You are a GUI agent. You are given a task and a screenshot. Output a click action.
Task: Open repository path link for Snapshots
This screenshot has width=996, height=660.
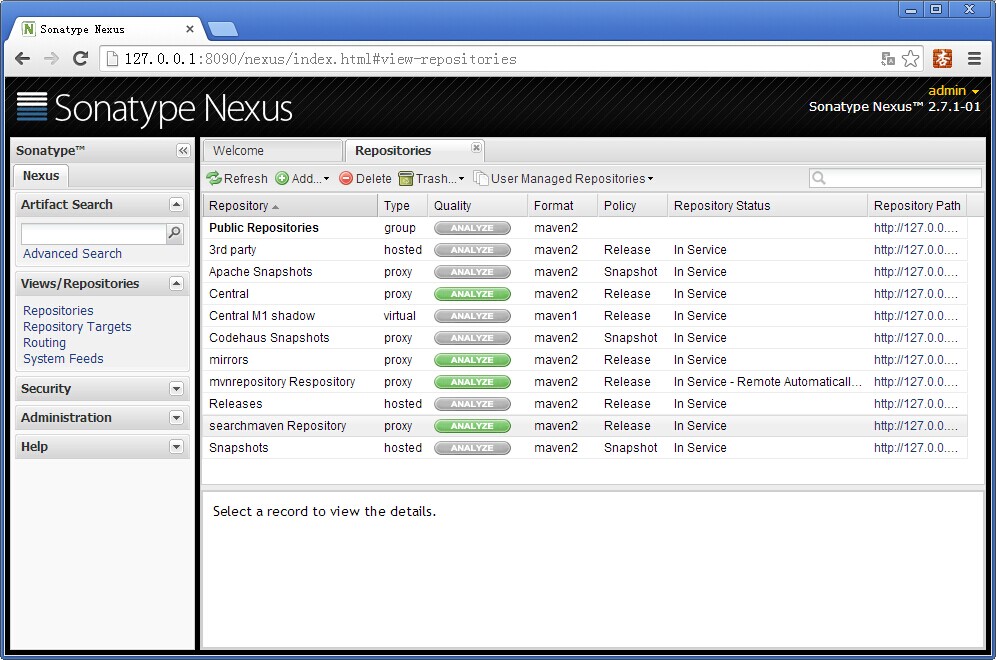[x=915, y=448]
